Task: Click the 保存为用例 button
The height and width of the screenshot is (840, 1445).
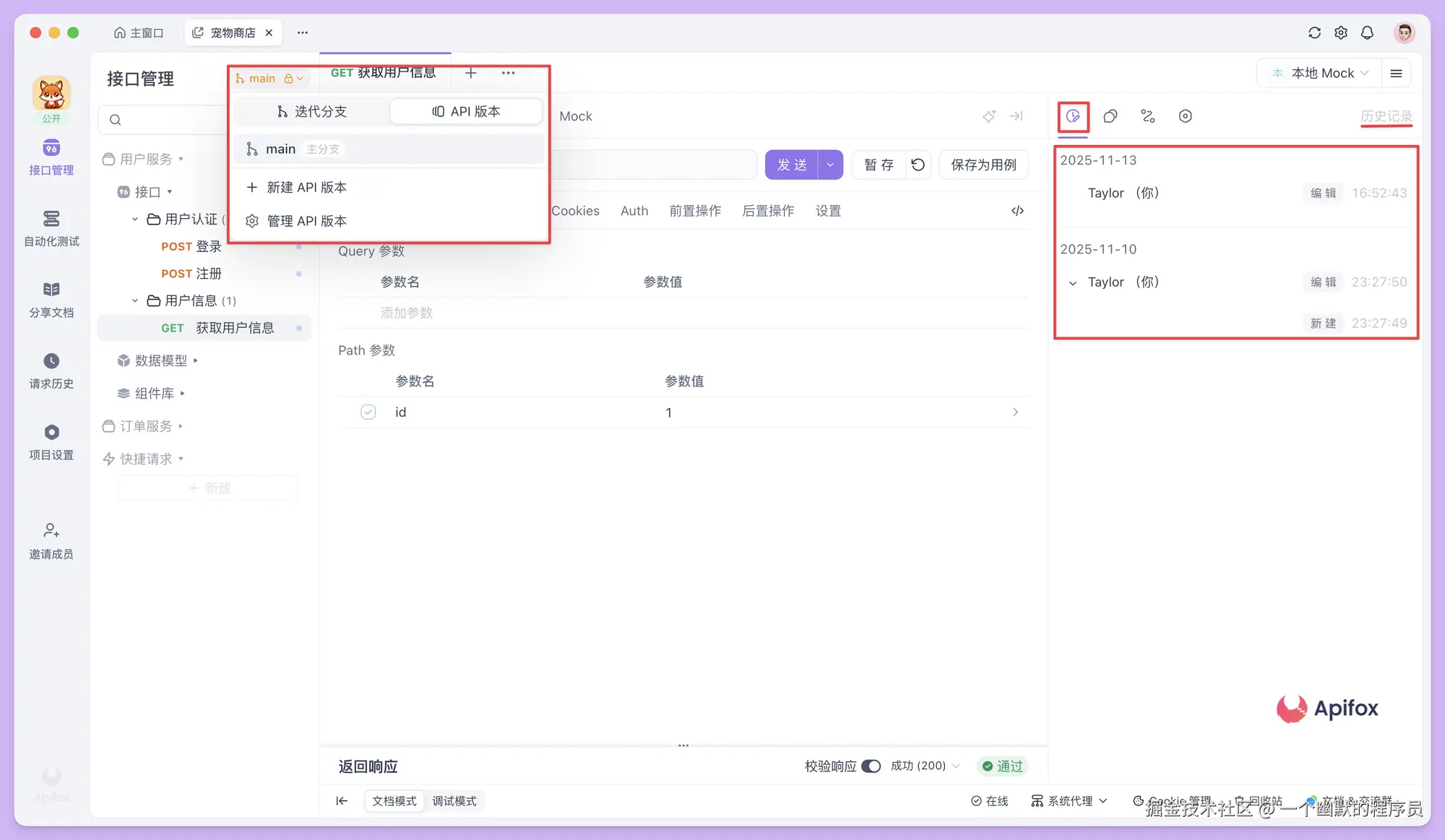Action: (x=983, y=165)
